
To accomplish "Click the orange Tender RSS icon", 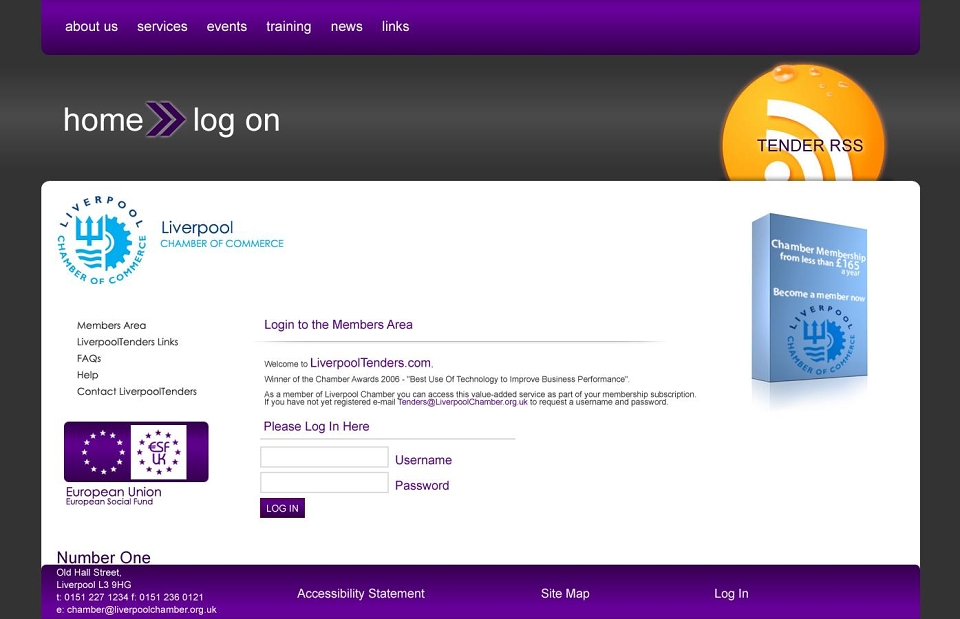I will [803, 124].
